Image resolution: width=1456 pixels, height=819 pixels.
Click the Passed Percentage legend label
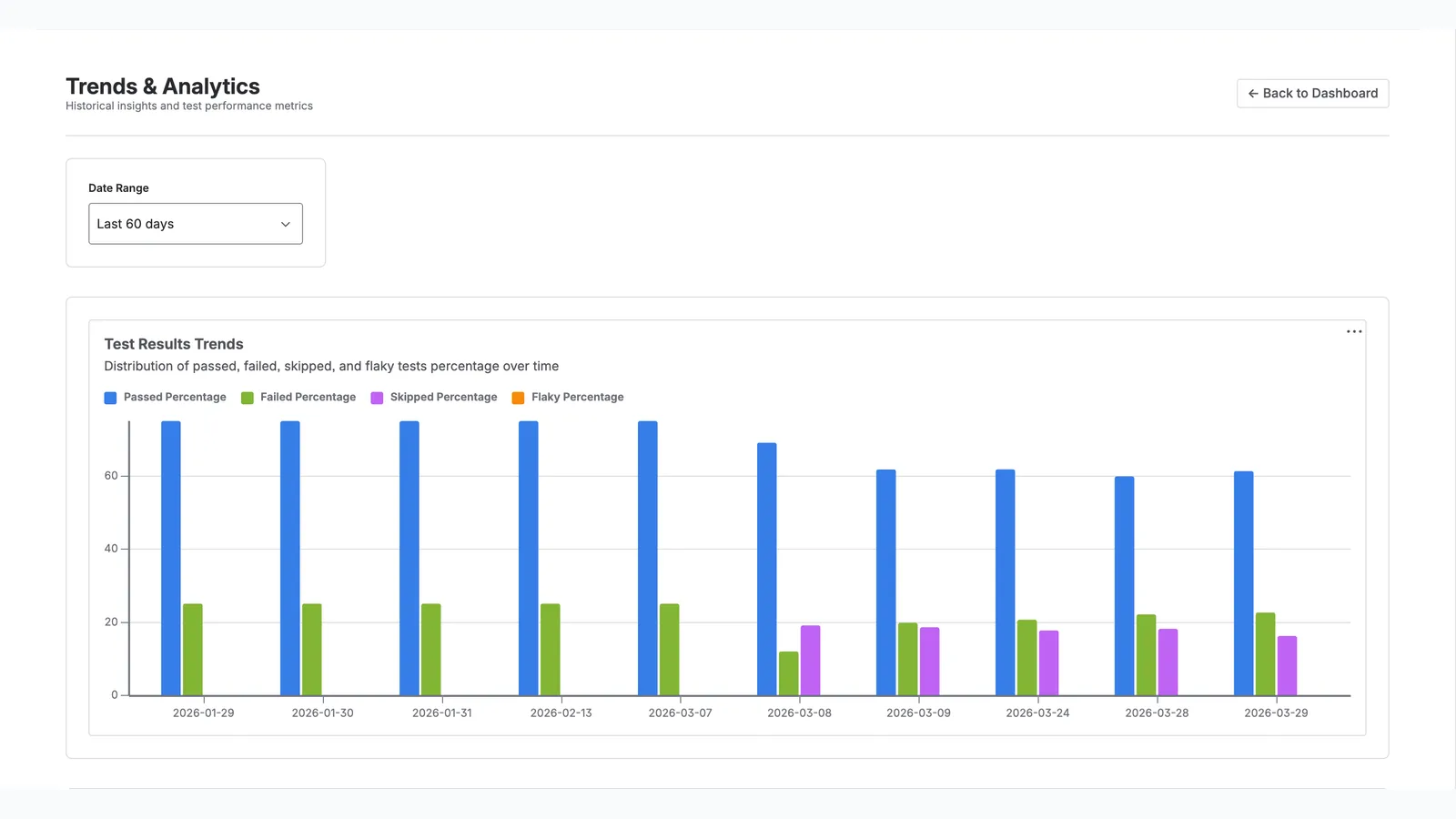pos(175,397)
